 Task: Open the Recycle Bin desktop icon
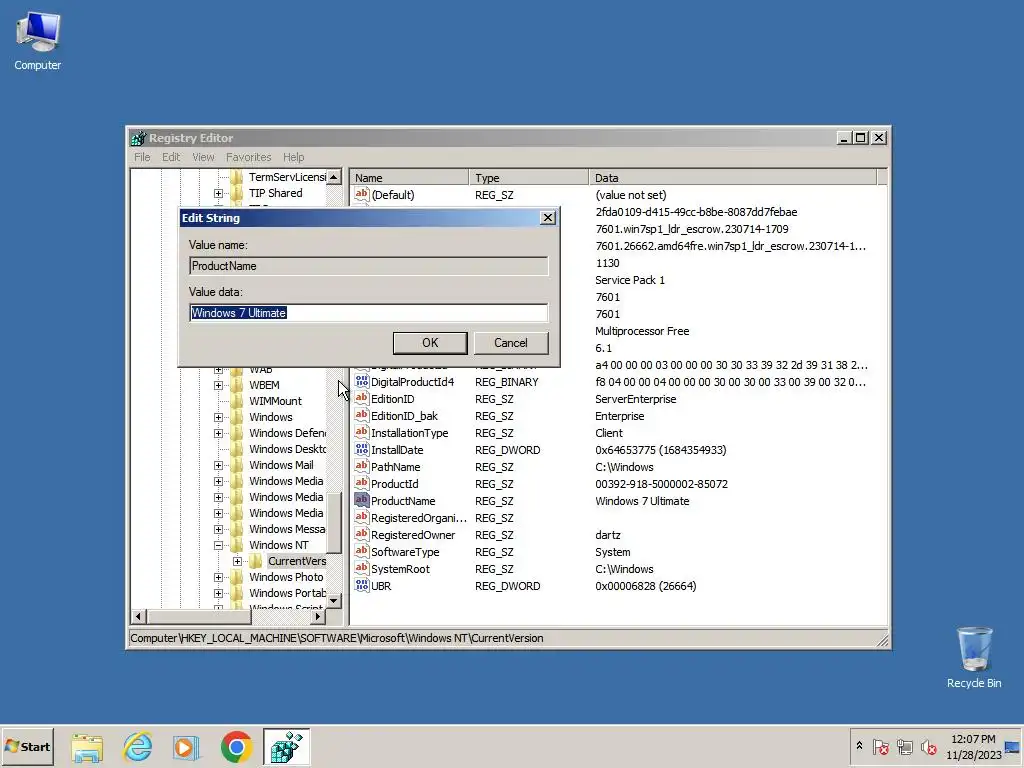tap(974, 657)
